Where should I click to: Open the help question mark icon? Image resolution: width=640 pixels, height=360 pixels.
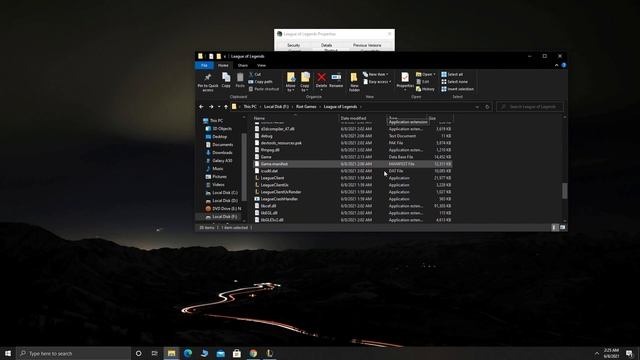pos(564,65)
